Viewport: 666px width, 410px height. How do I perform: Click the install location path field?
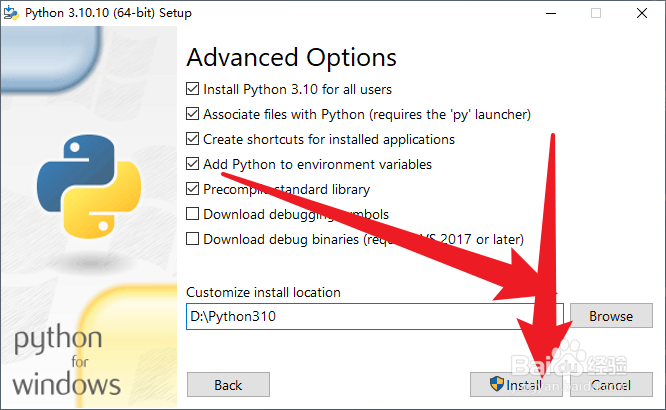tap(375, 316)
